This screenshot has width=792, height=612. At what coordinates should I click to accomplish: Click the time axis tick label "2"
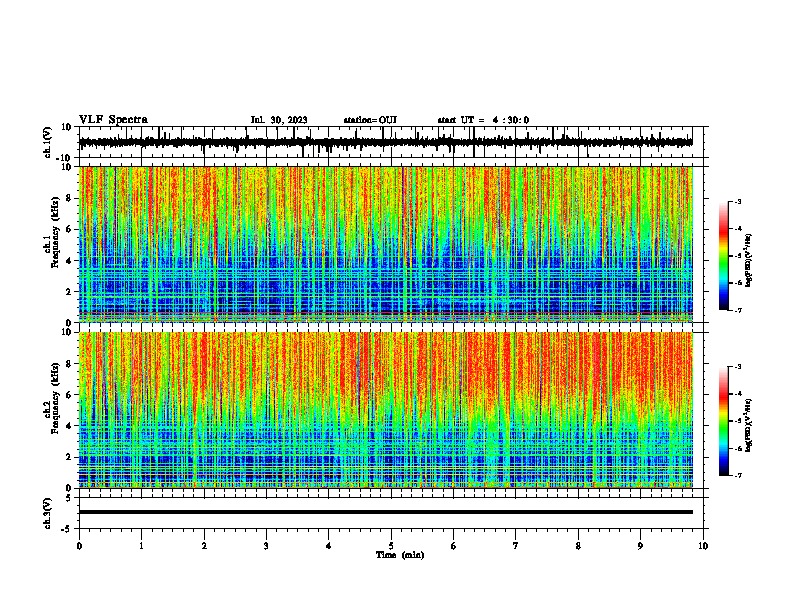[x=204, y=546]
